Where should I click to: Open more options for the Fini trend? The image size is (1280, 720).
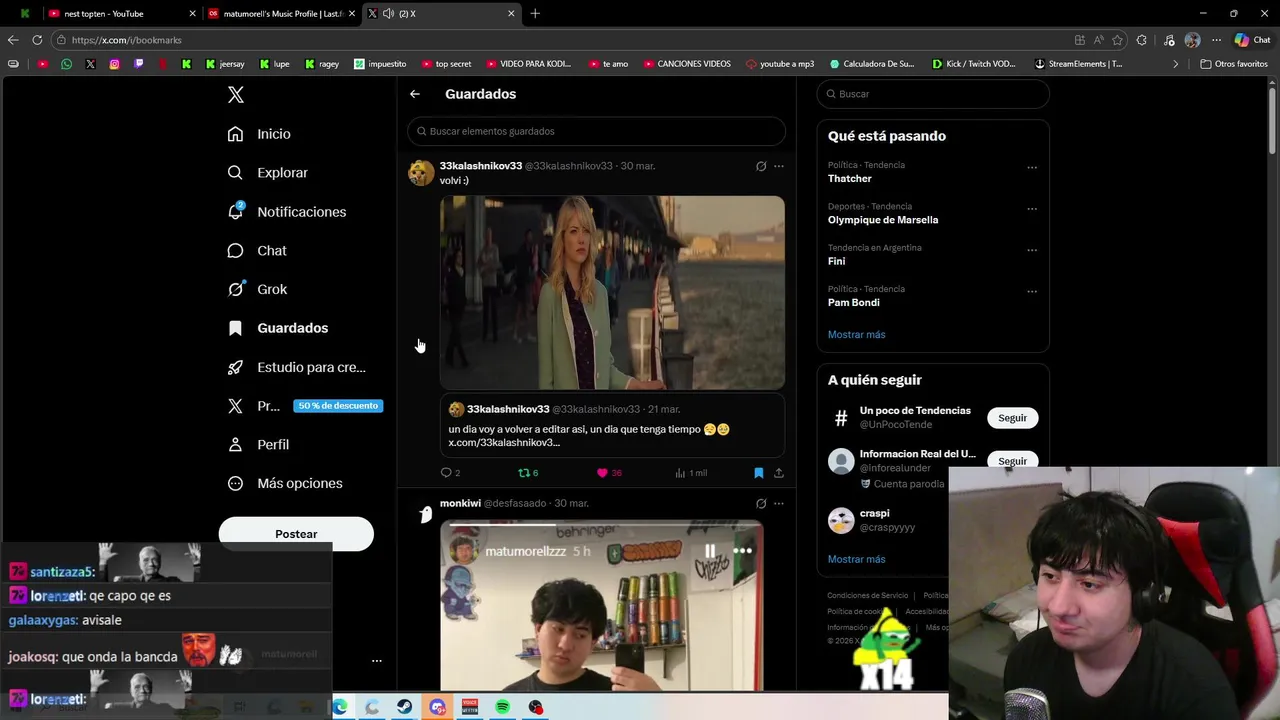click(x=1032, y=250)
